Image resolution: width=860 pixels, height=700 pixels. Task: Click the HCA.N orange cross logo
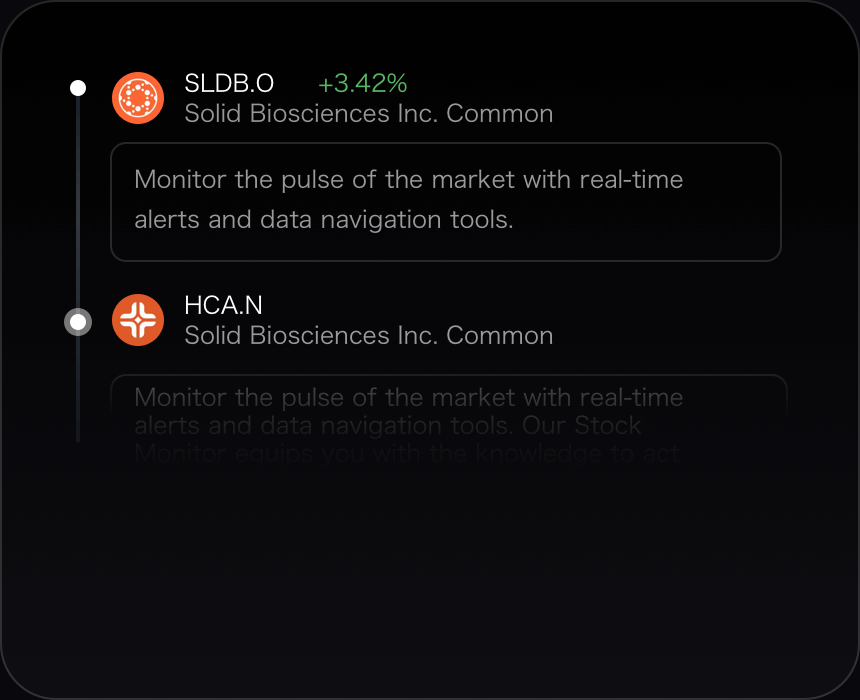pos(138,320)
